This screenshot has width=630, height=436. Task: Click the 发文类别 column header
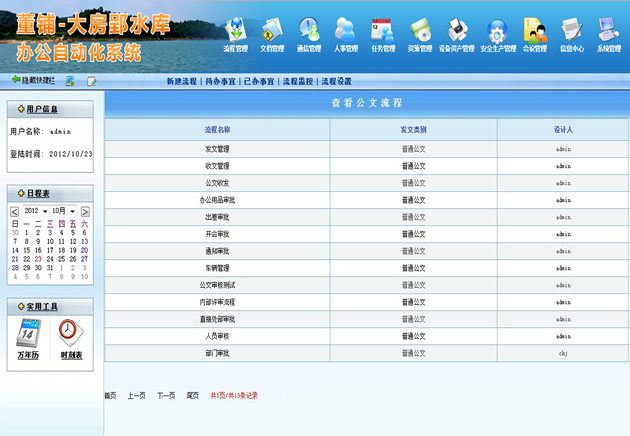coord(413,130)
